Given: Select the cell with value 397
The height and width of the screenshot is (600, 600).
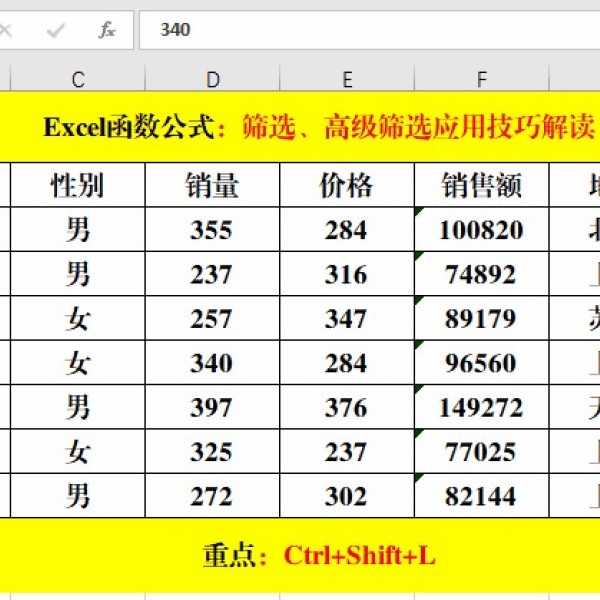Looking at the screenshot, I should point(213,407).
